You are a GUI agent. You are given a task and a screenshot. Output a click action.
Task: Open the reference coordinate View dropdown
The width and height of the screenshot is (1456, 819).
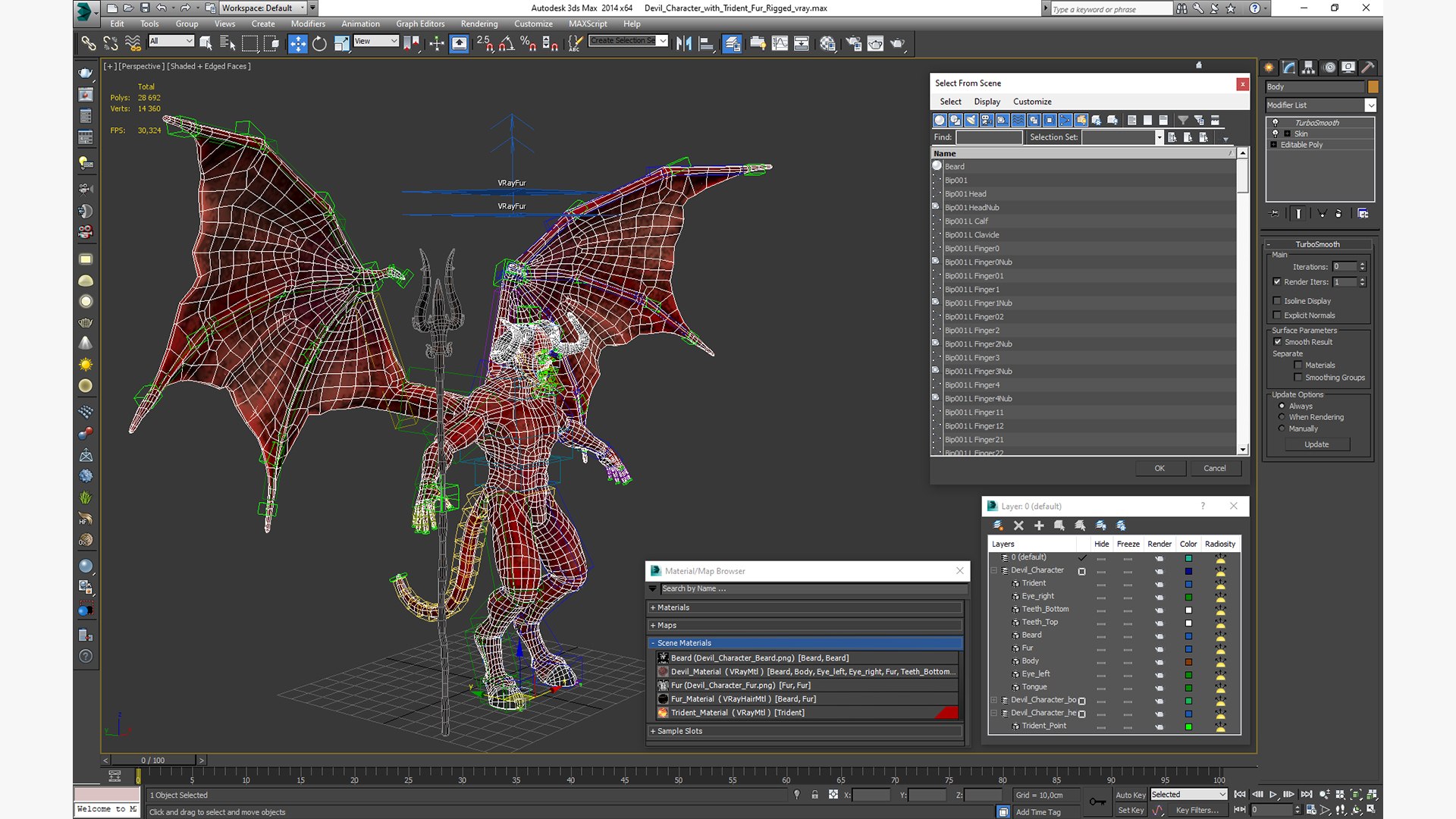tap(376, 41)
